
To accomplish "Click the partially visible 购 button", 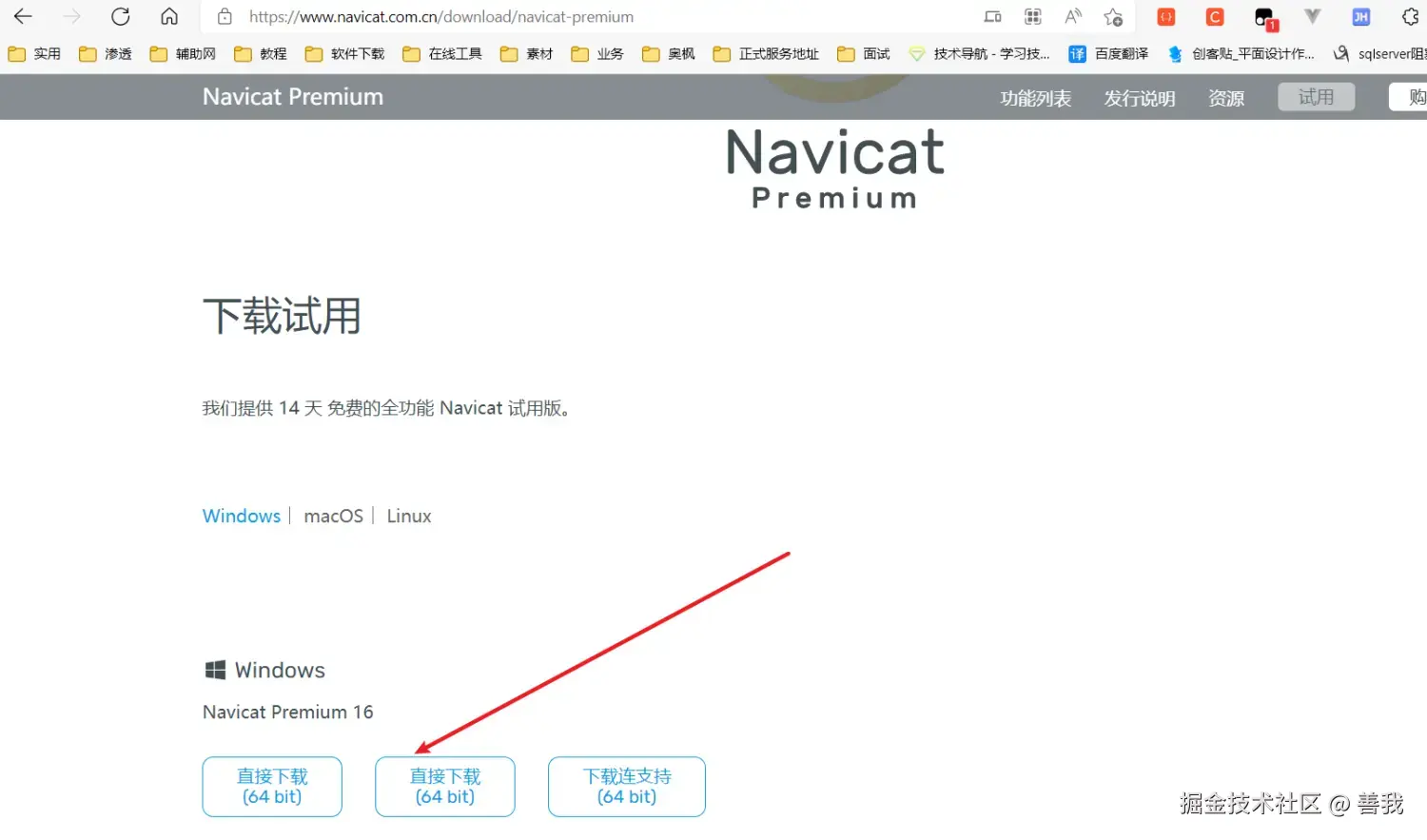I will [1409, 97].
